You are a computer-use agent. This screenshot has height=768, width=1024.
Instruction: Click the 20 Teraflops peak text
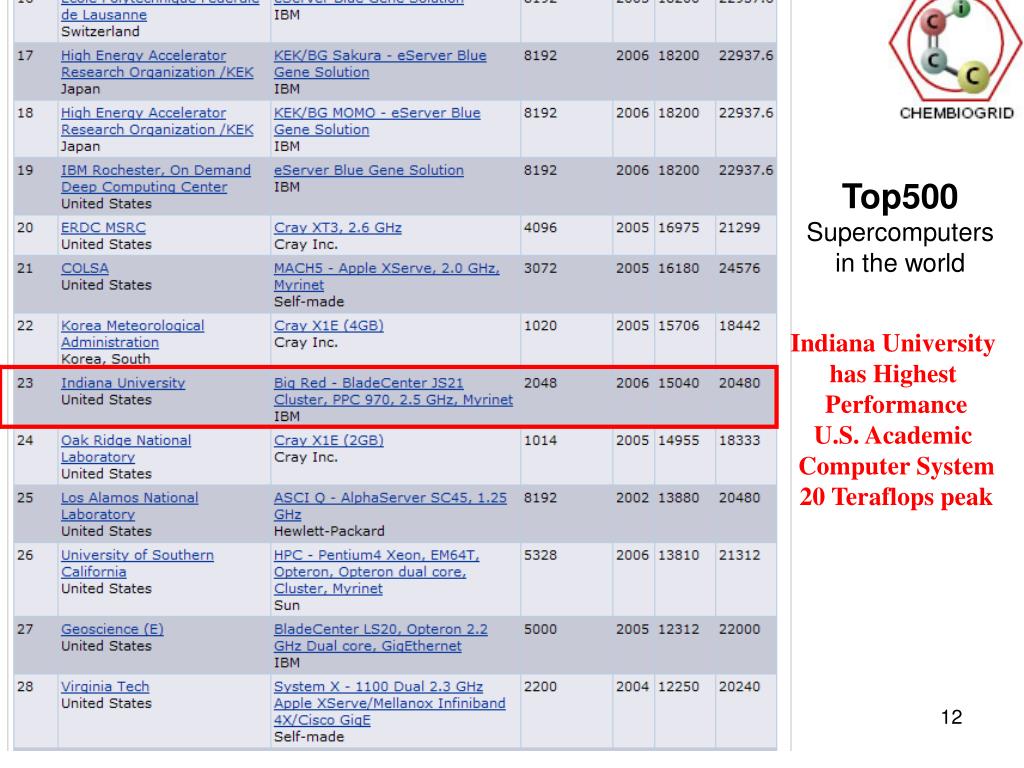coord(895,498)
